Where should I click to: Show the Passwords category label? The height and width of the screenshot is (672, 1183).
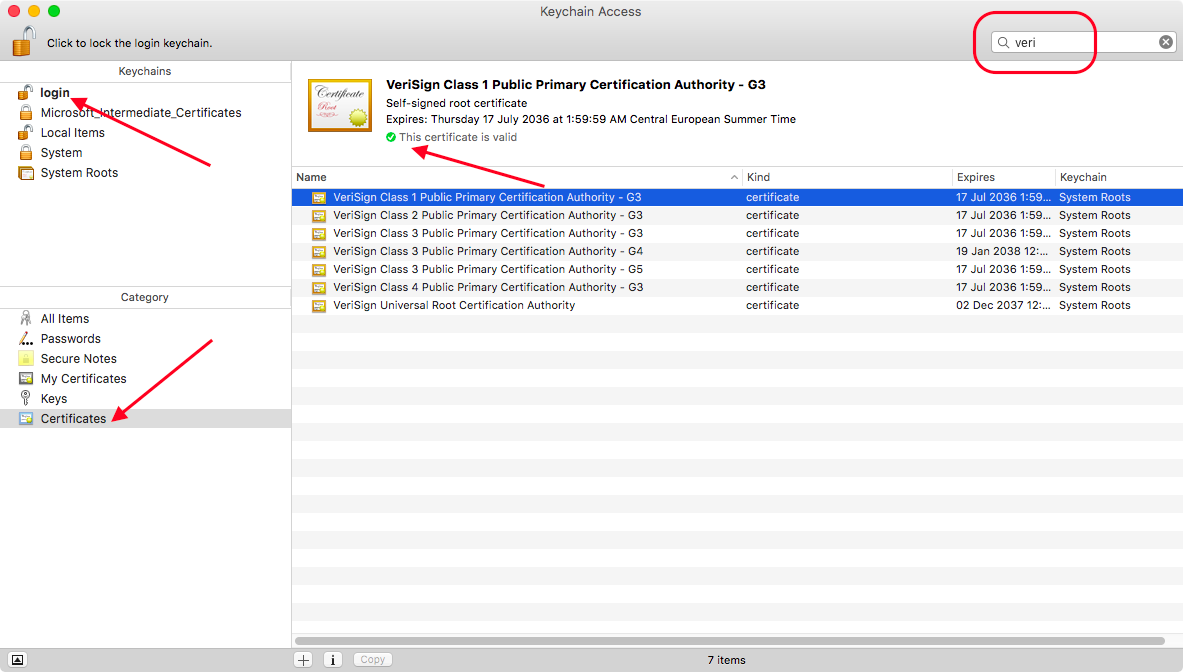coord(70,339)
